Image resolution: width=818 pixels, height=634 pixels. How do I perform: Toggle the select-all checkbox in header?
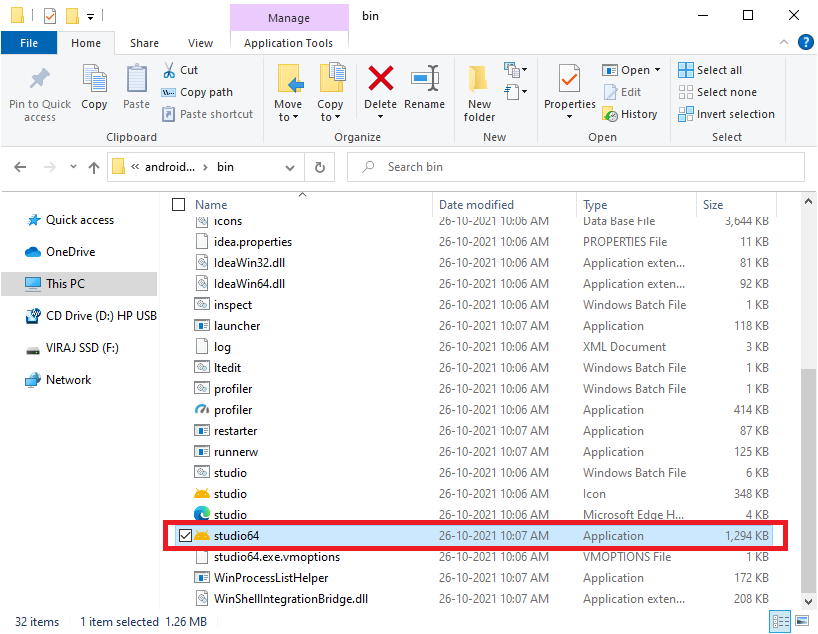click(x=178, y=205)
